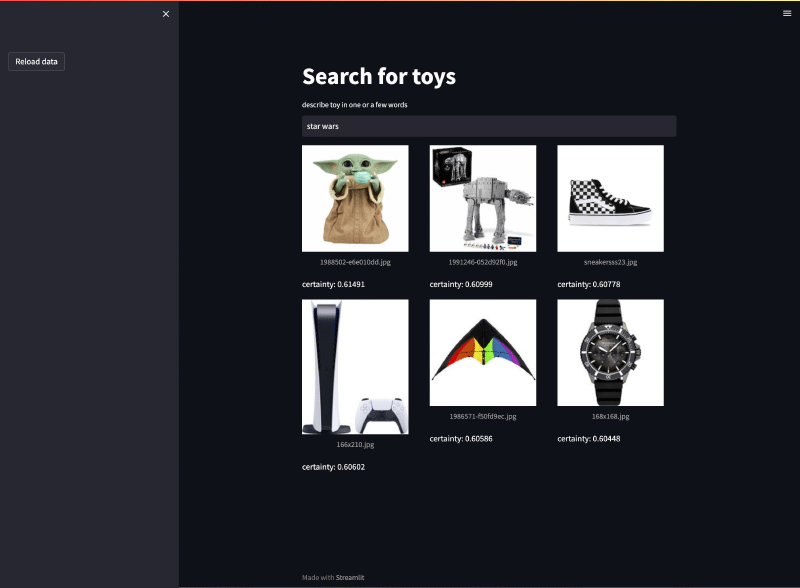Click the Reload data button

[x=36, y=61]
